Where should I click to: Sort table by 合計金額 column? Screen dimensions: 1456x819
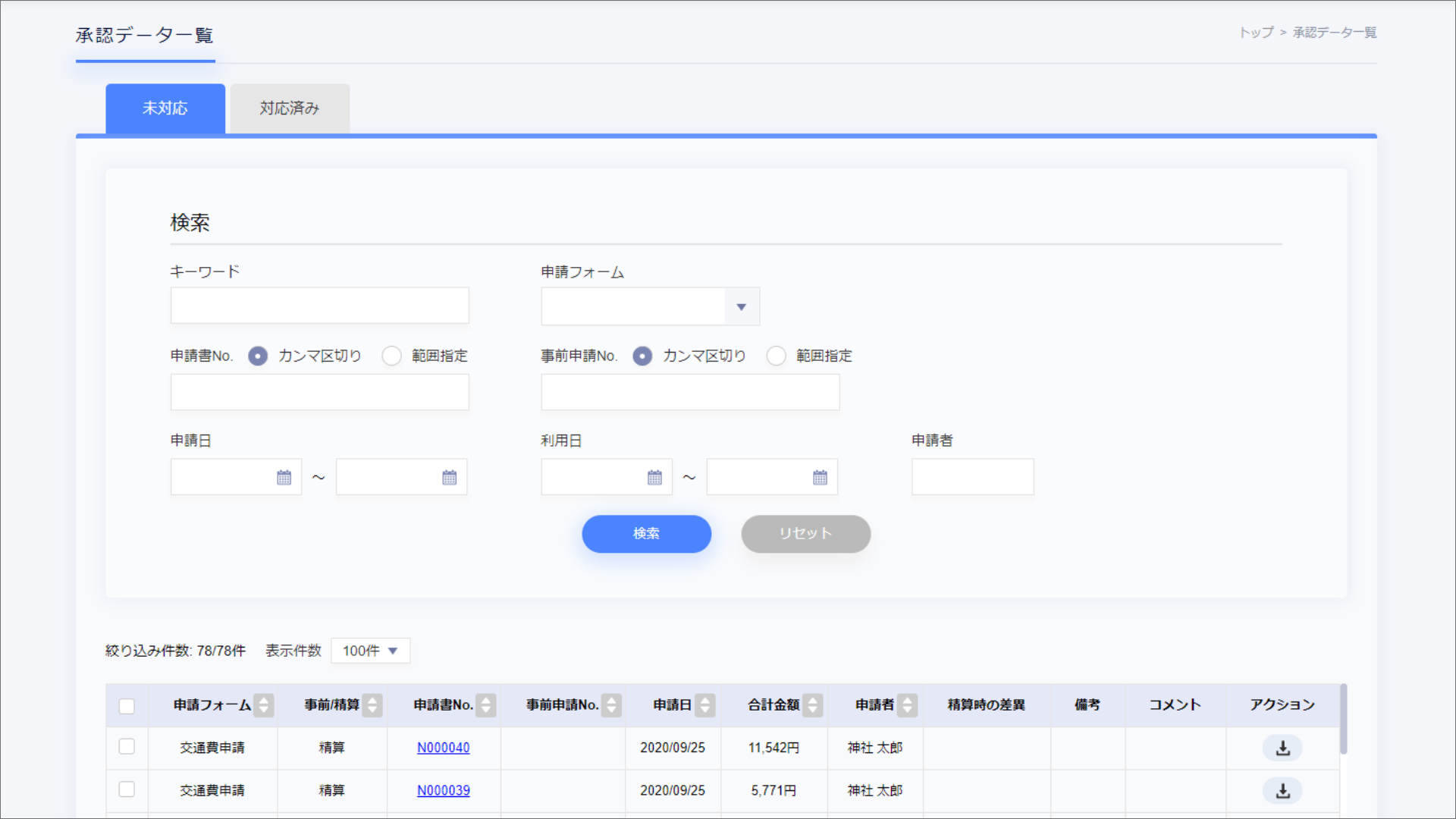click(812, 705)
